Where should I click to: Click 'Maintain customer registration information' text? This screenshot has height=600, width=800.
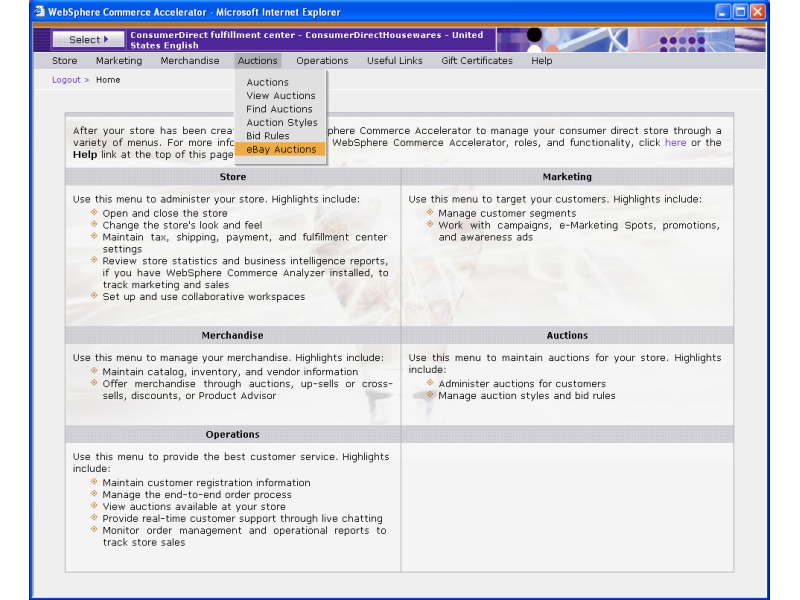click(x=206, y=483)
